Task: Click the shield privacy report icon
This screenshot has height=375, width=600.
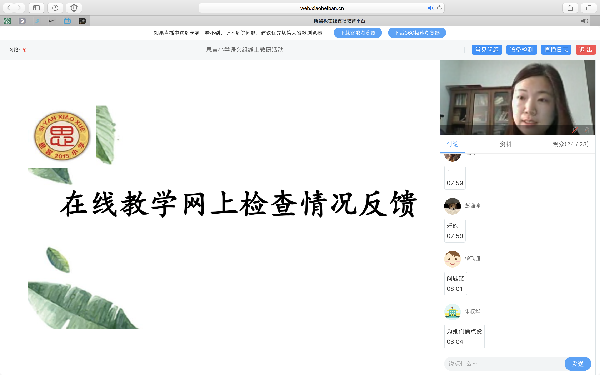Action: [74, 8]
